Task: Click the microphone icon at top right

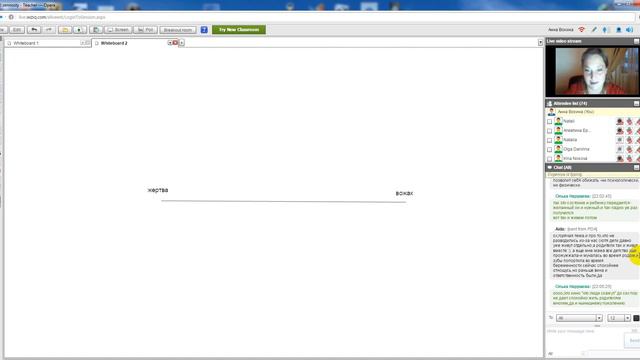Action: point(606,30)
